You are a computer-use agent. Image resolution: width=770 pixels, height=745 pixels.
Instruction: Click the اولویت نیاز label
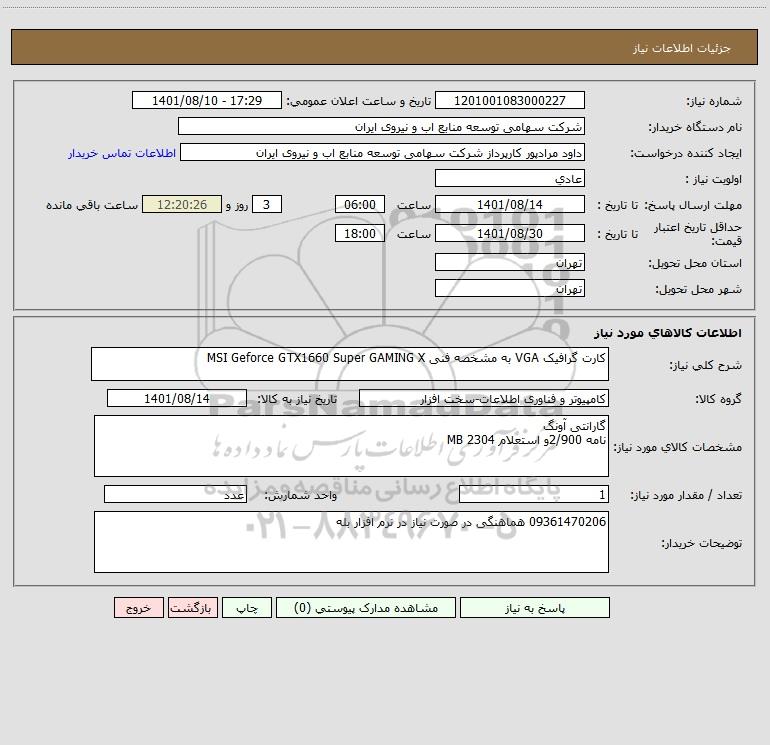click(714, 180)
